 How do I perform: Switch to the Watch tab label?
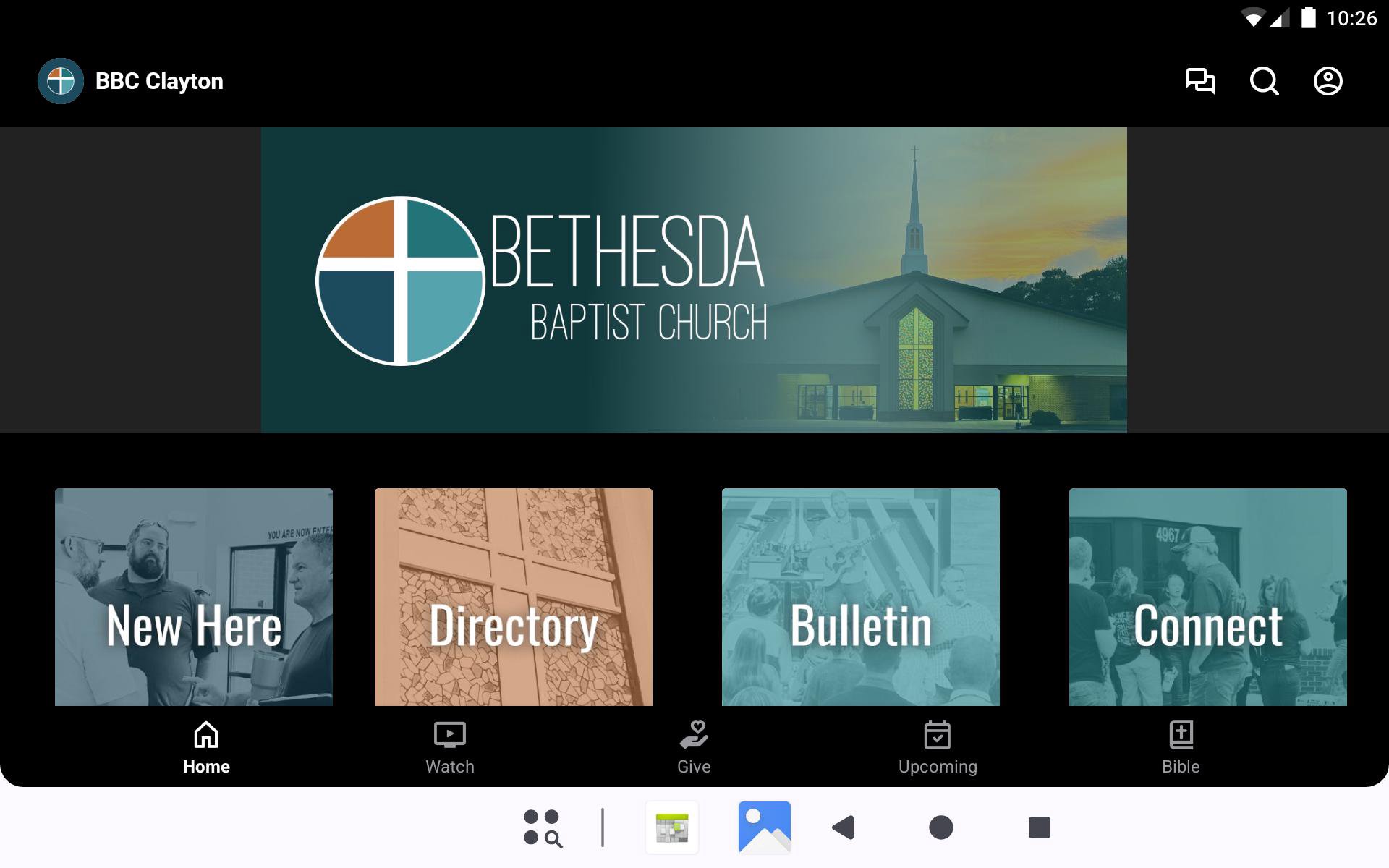(x=449, y=767)
